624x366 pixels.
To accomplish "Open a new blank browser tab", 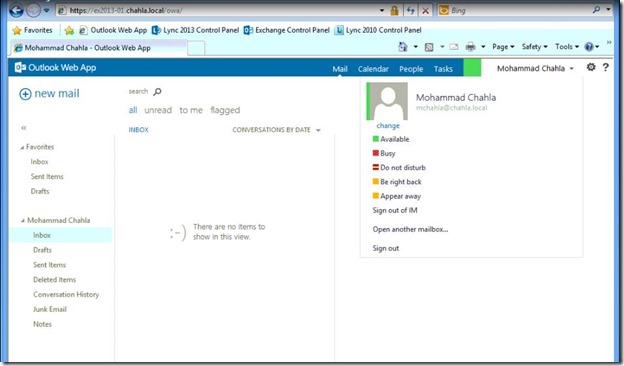I will coord(196,49).
